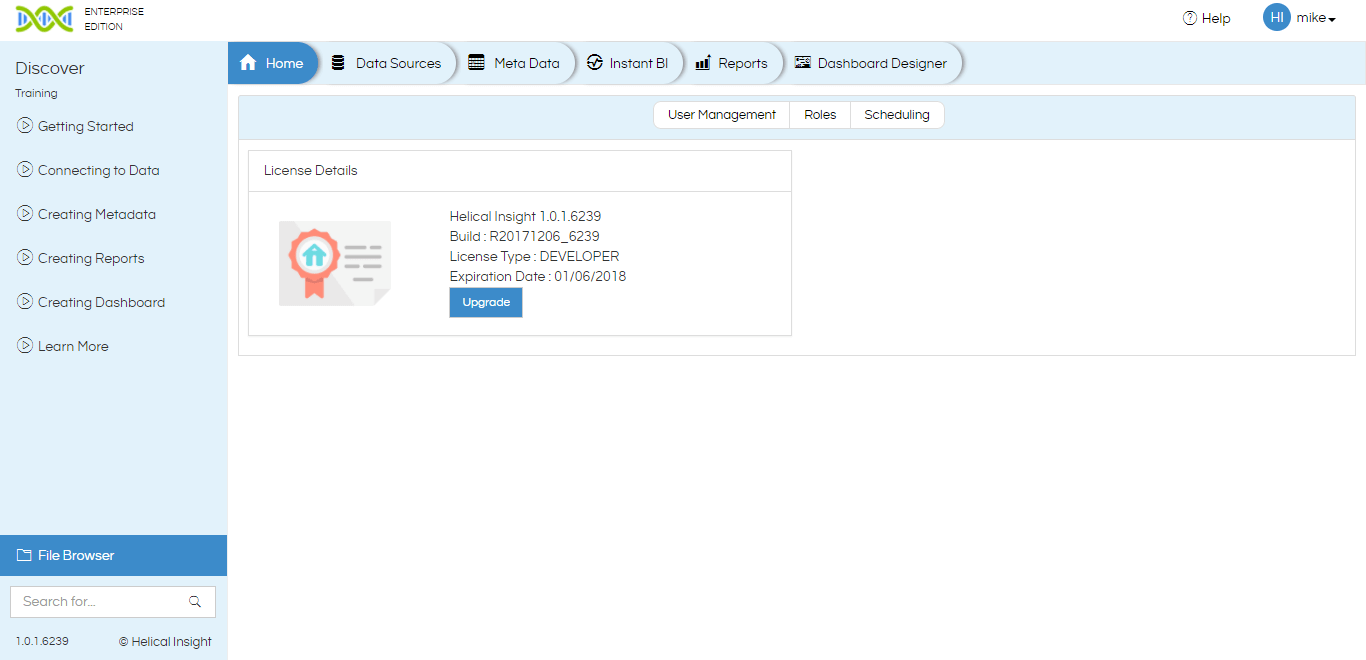The height and width of the screenshot is (660, 1366).
Task: Click play icon beside Creating Reports
Action: 25,258
